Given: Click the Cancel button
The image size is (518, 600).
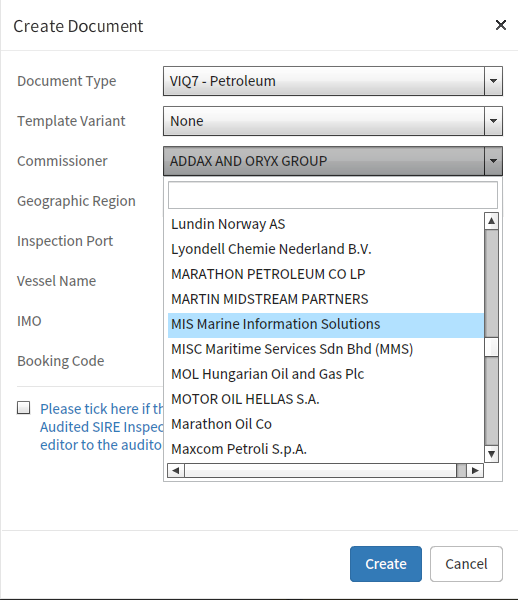Looking at the screenshot, I should (466, 564).
